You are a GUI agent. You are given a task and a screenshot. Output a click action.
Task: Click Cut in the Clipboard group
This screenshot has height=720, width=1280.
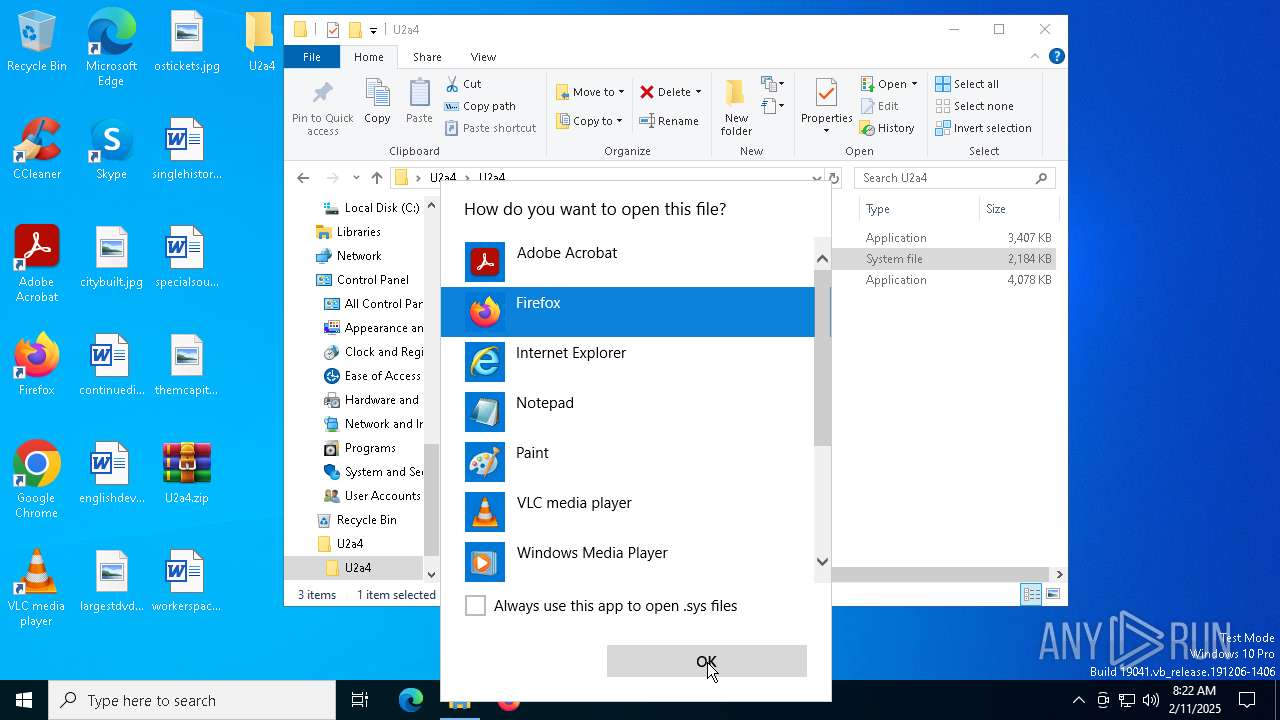click(x=463, y=84)
